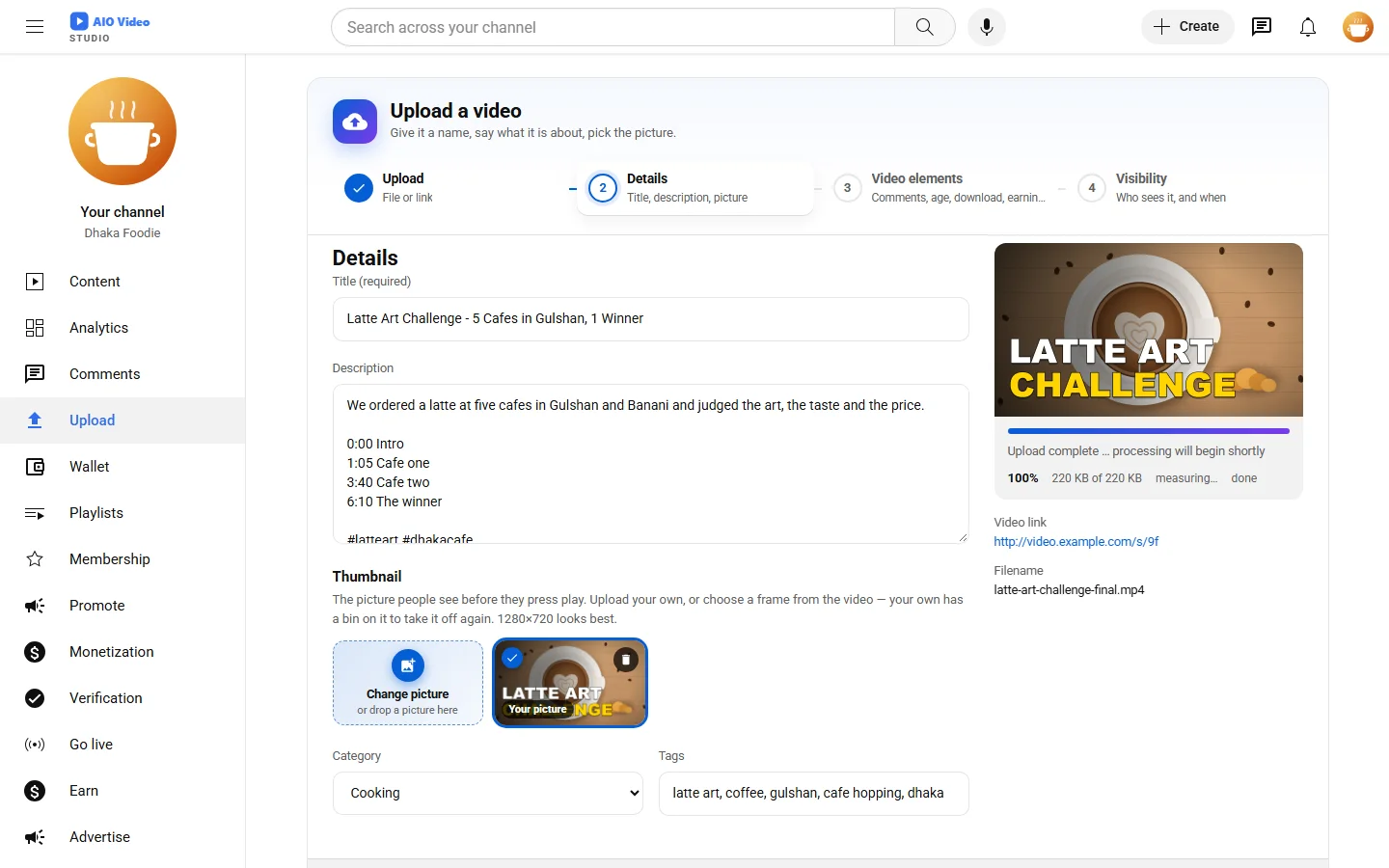This screenshot has width=1389, height=868.
Task: Start voice search with the microphone
Action: pyautogui.click(x=987, y=27)
